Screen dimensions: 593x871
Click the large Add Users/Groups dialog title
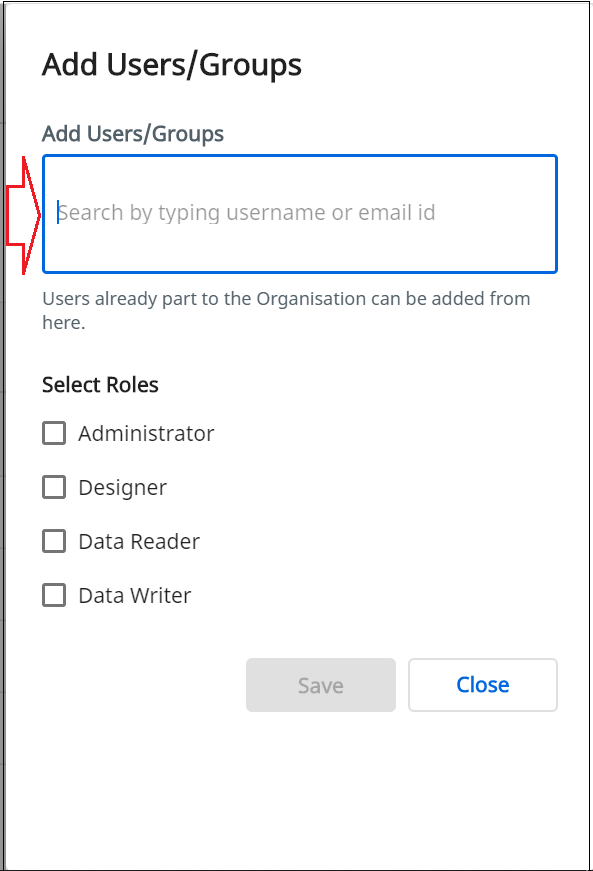pyautogui.click(x=172, y=65)
